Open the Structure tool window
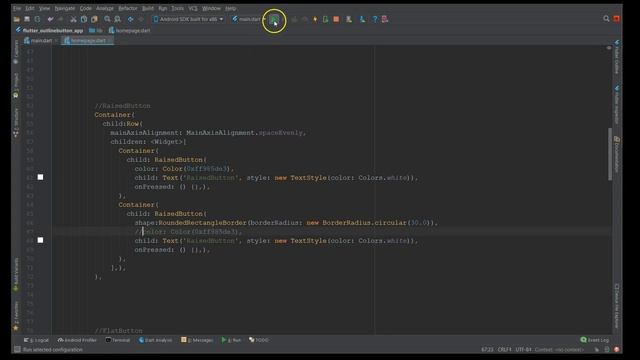 coord(16,122)
